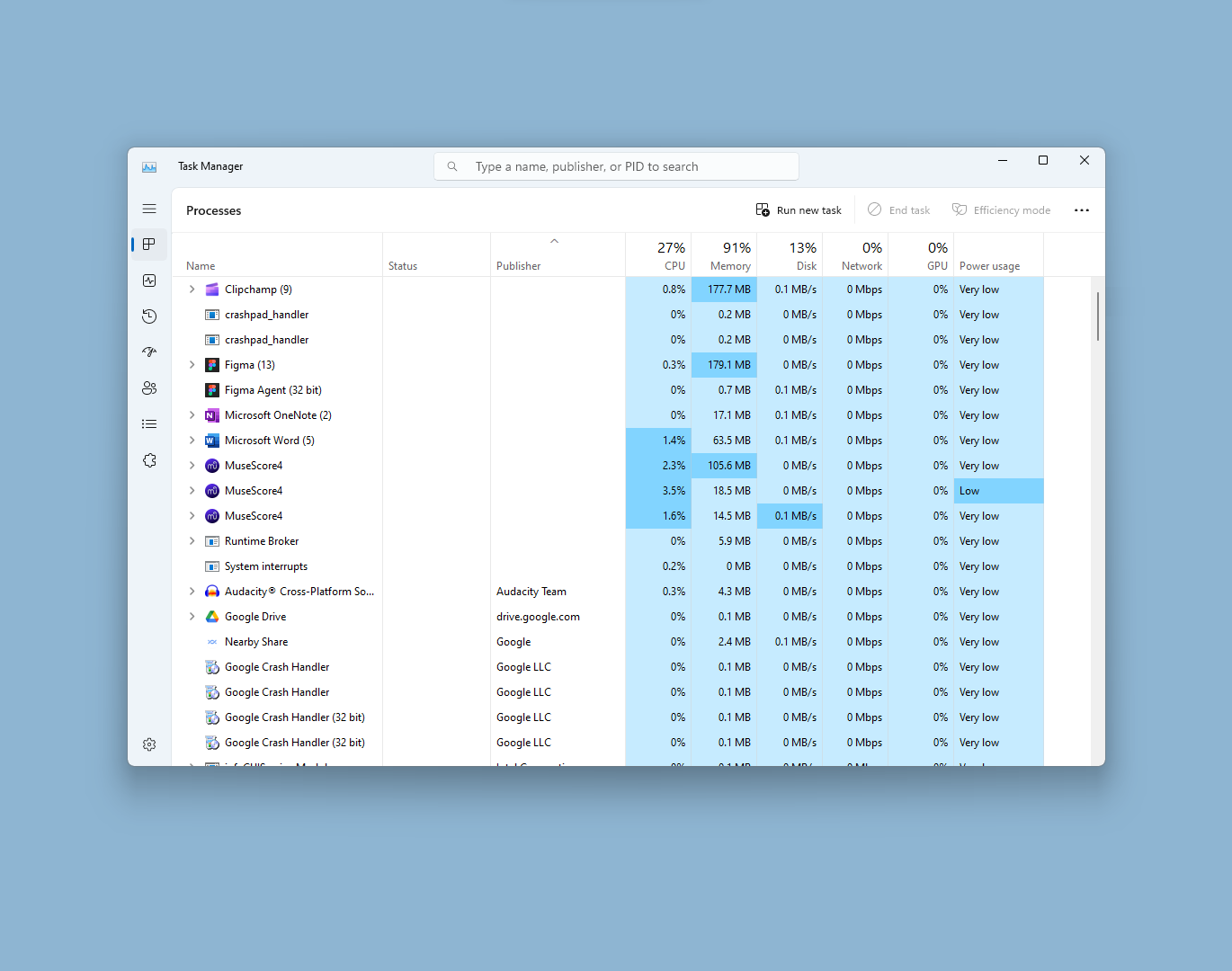Click the Low power usage cell

(x=998, y=491)
